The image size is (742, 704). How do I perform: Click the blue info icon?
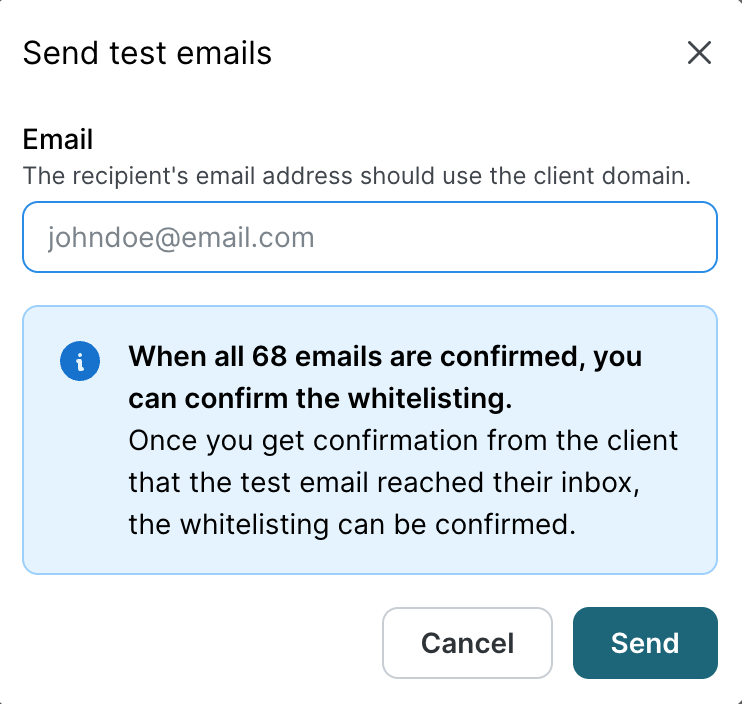coord(80,362)
